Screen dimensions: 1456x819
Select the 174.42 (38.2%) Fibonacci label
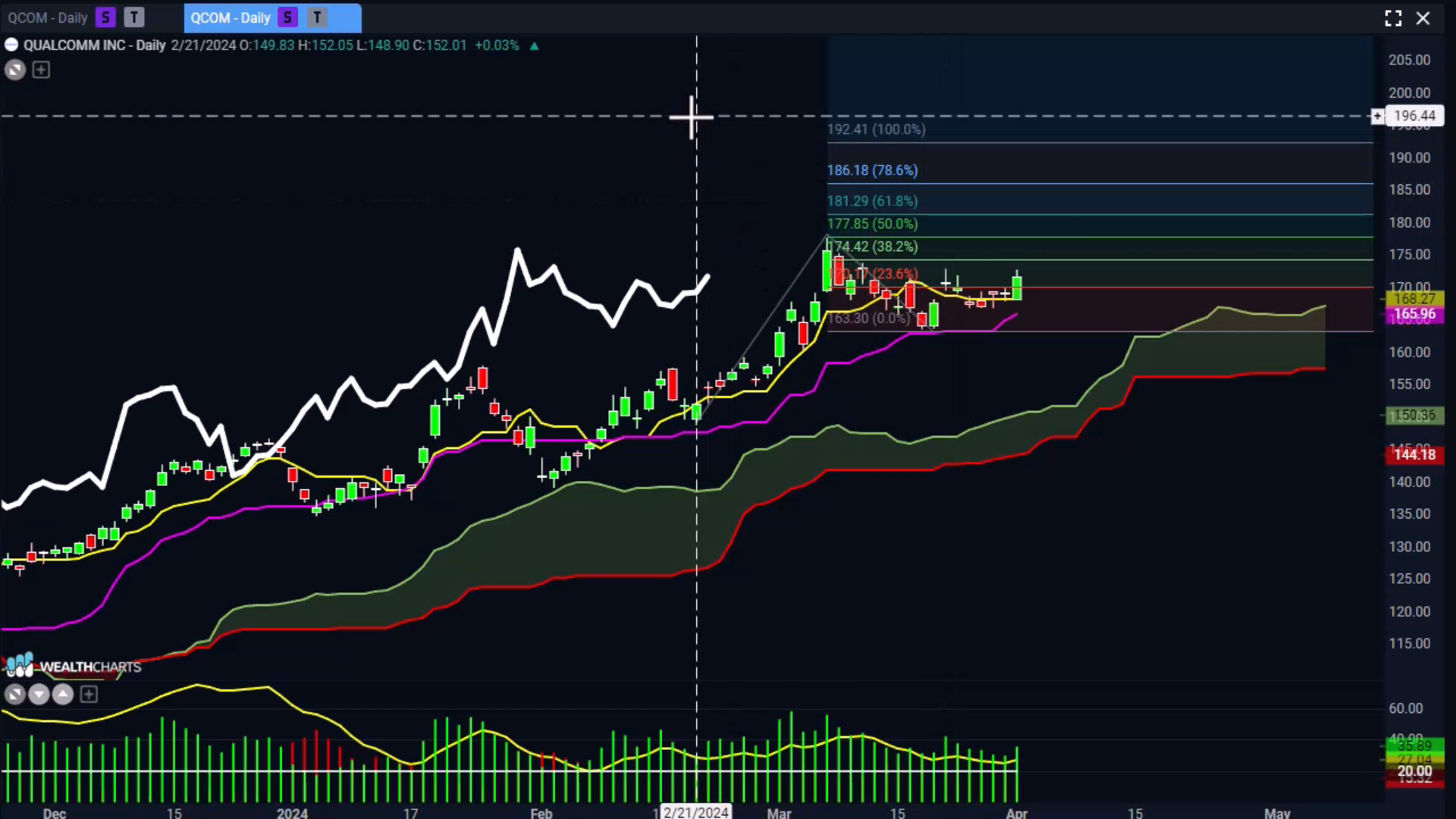coord(872,246)
